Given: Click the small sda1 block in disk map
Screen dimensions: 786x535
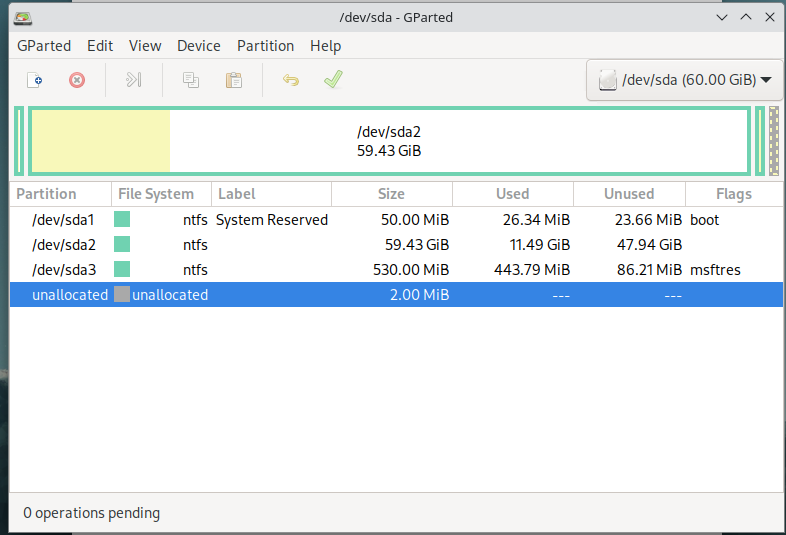Looking at the screenshot, I should [19, 141].
